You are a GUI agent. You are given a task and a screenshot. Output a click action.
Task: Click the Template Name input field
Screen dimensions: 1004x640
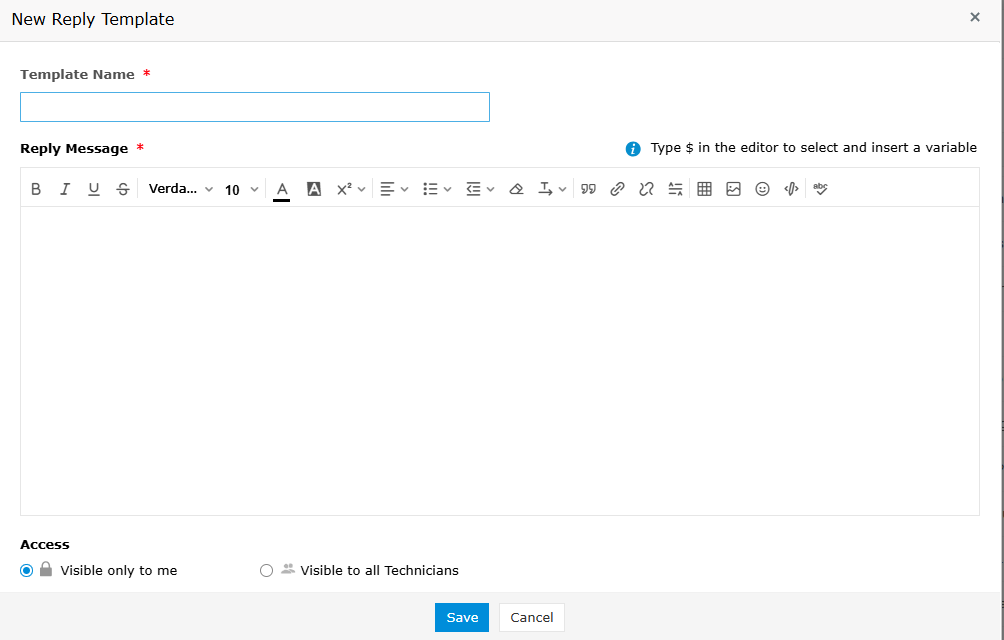255,107
